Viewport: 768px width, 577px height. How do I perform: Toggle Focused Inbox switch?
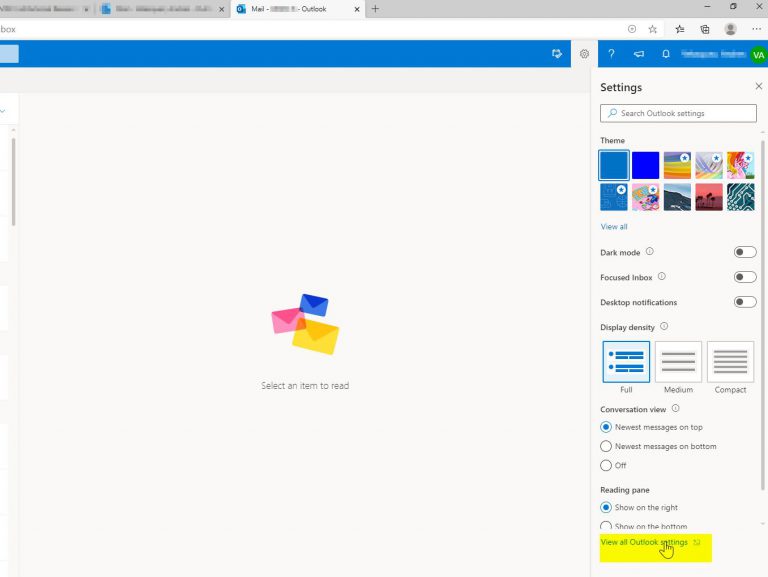745,277
